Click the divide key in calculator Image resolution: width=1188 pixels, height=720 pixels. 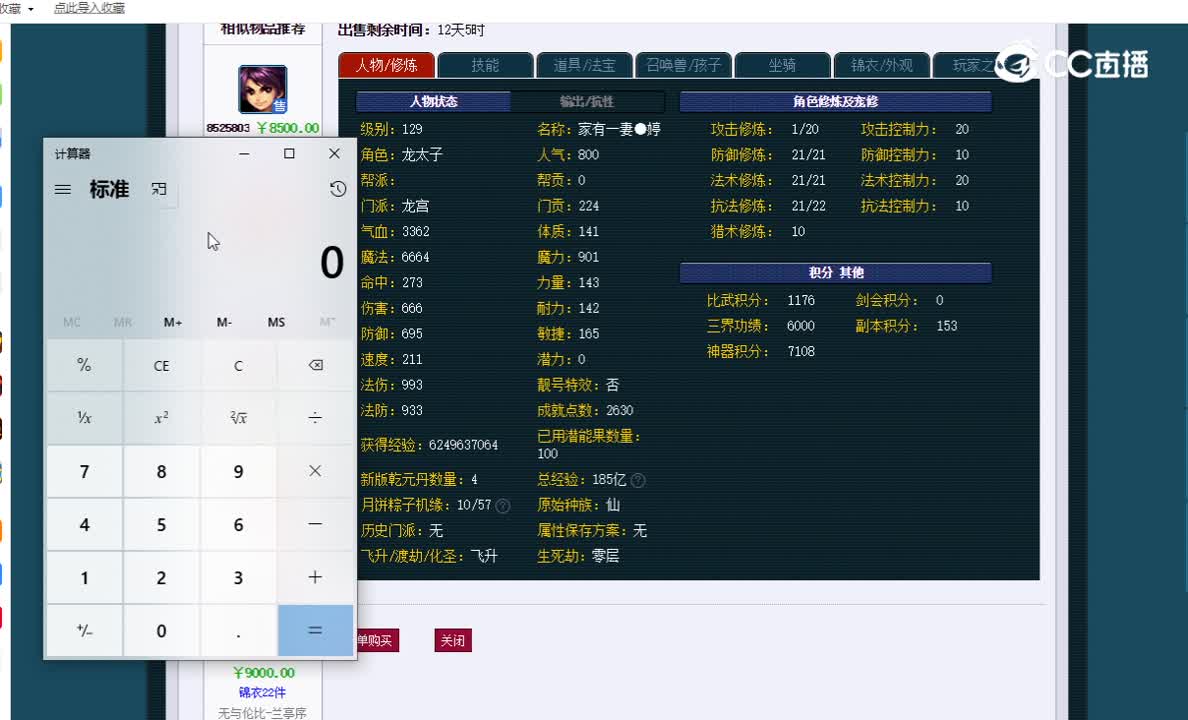(x=315, y=418)
